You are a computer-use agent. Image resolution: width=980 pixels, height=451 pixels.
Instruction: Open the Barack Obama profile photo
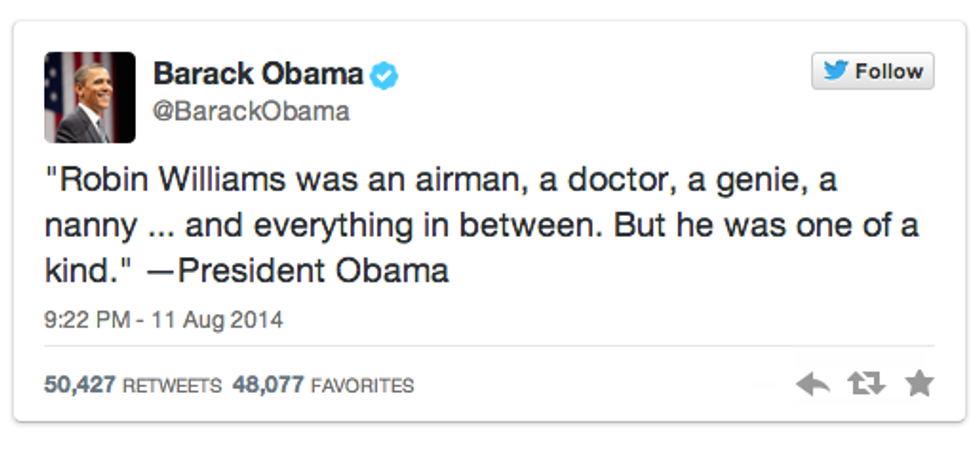[x=90, y=97]
